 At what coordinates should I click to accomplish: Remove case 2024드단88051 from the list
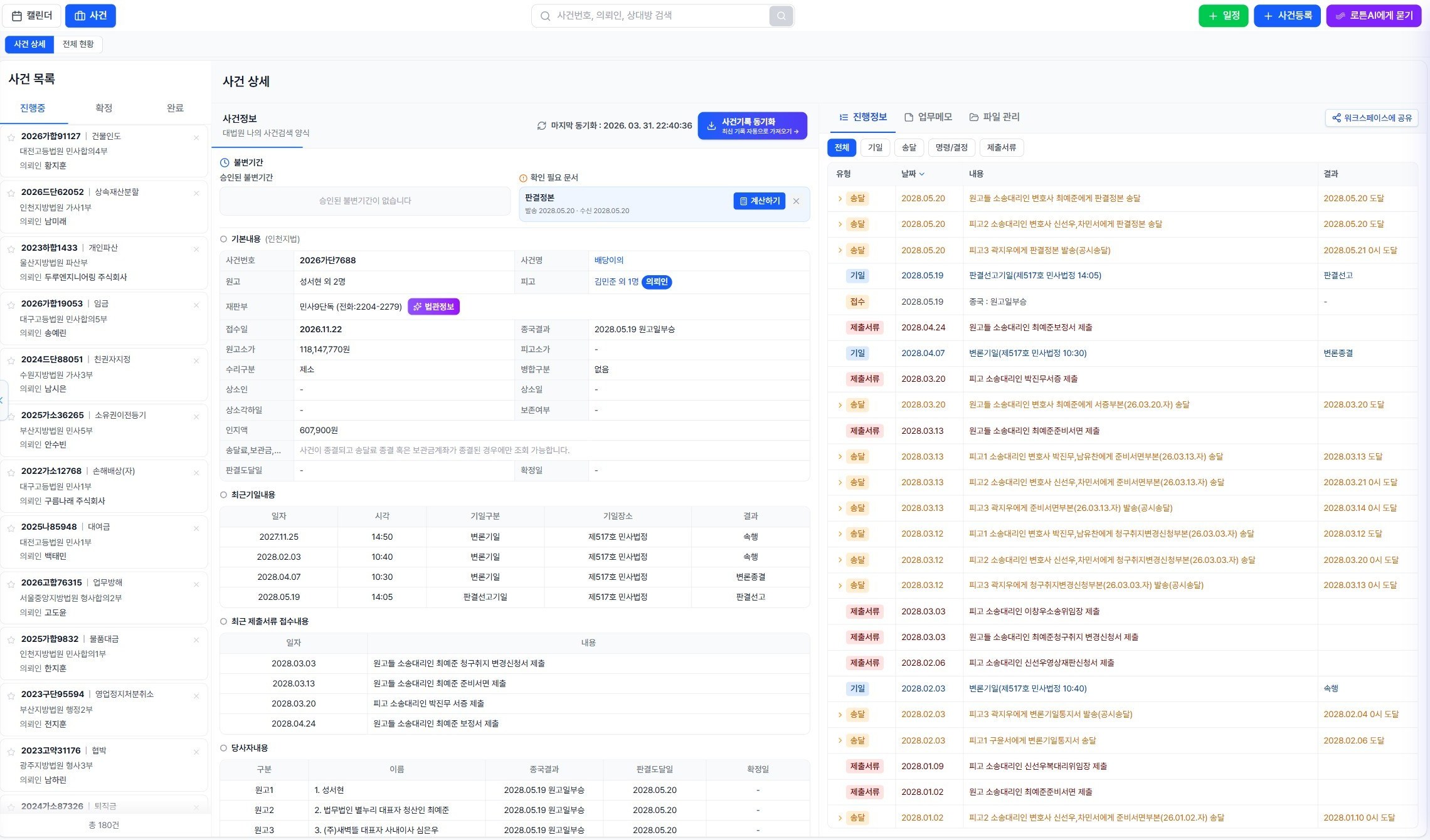(x=196, y=360)
